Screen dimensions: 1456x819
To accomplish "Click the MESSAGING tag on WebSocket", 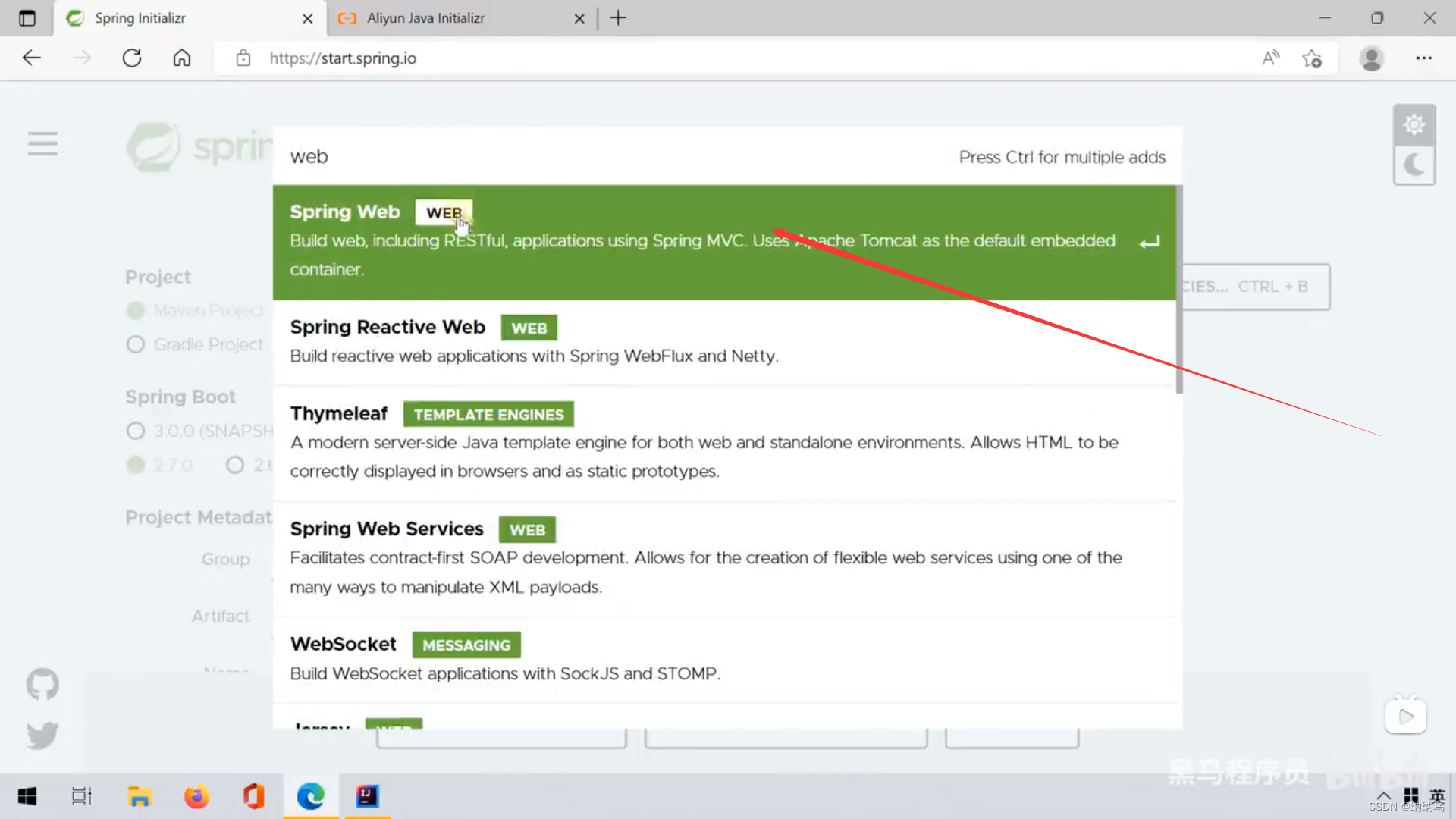I will (466, 645).
